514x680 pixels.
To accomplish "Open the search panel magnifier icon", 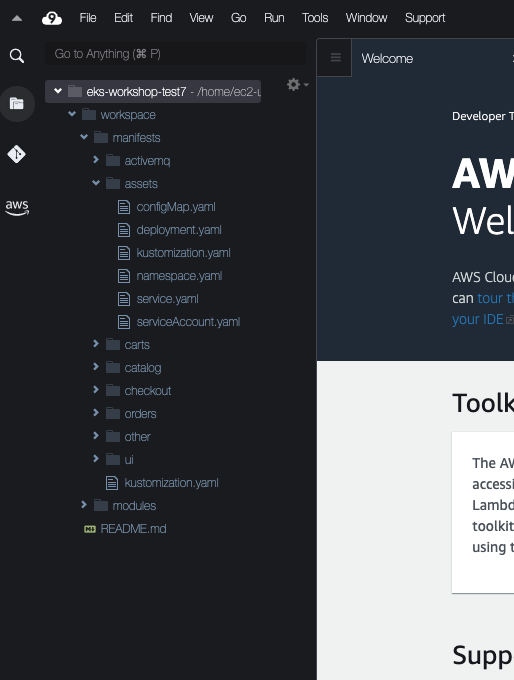I will [16, 56].
